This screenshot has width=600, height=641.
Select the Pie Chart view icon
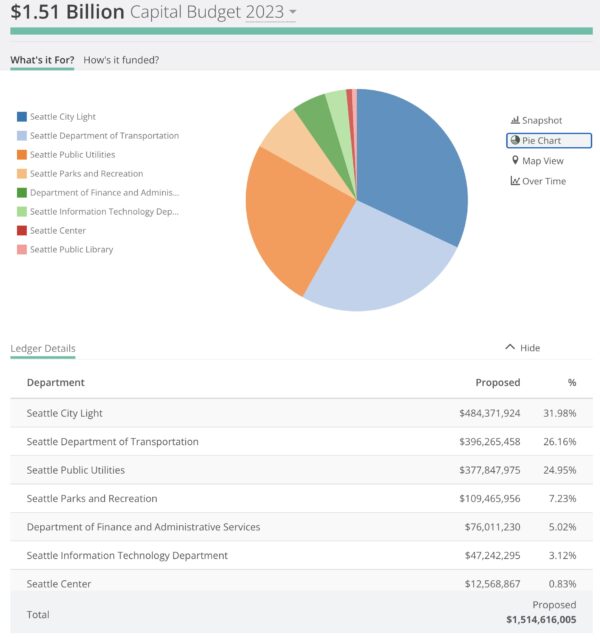[514, 141]
